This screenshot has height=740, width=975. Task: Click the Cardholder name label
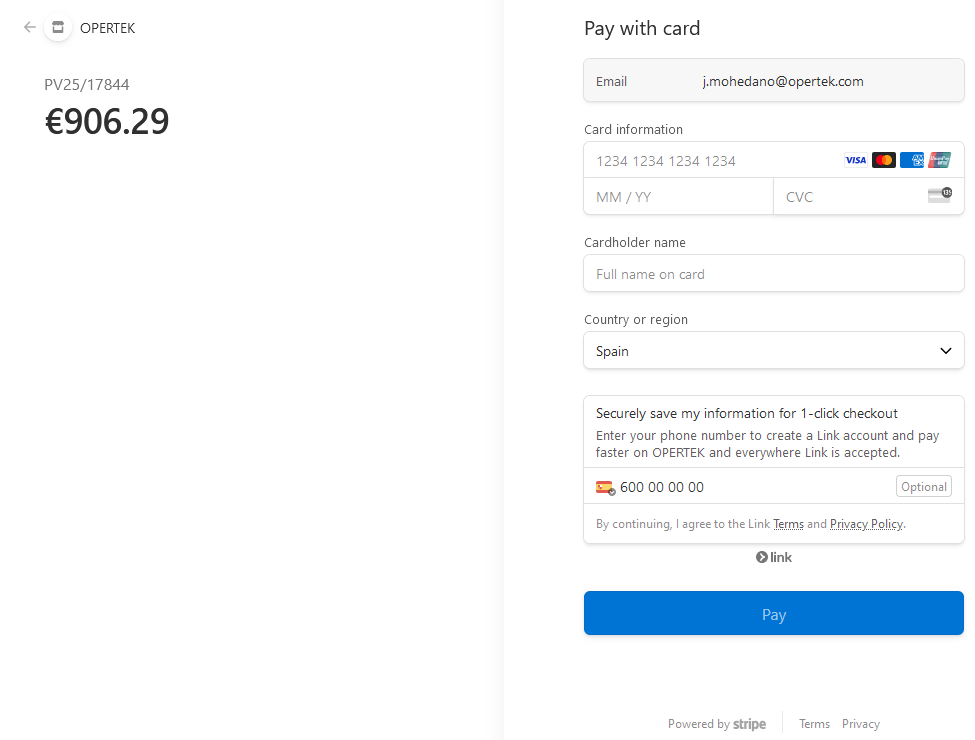pos(634,243)
